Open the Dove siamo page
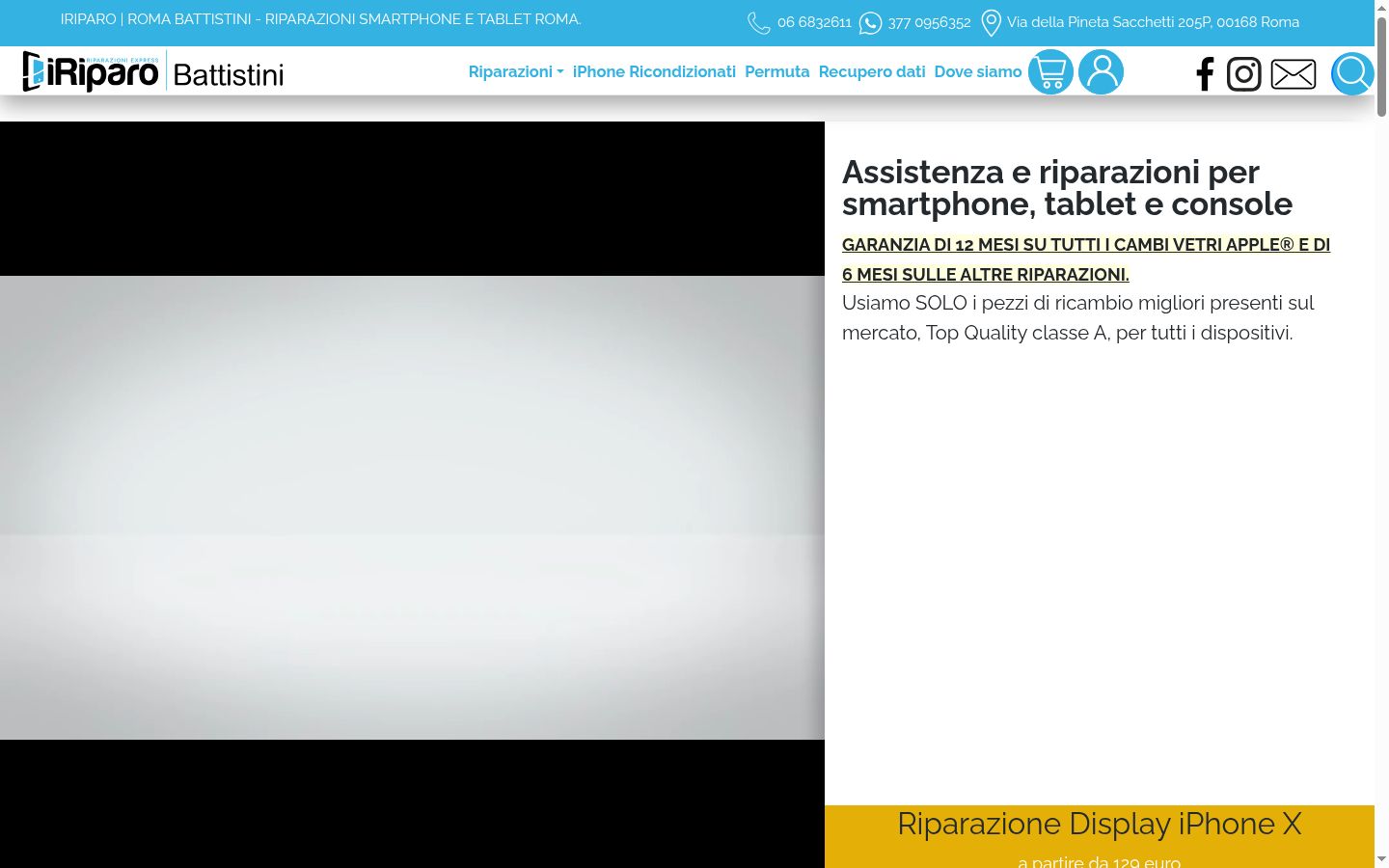 (978, 71)
